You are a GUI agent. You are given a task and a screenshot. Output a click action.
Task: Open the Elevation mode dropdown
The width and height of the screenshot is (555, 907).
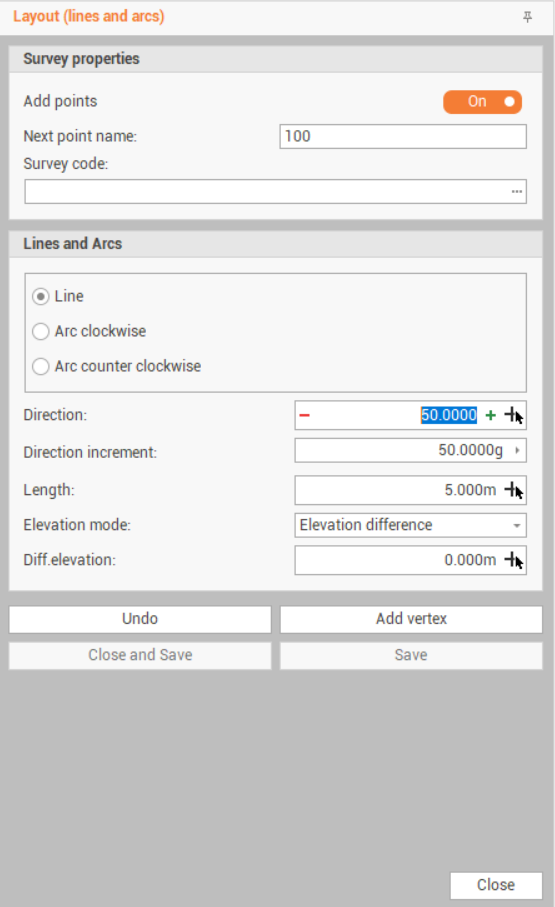410,525
